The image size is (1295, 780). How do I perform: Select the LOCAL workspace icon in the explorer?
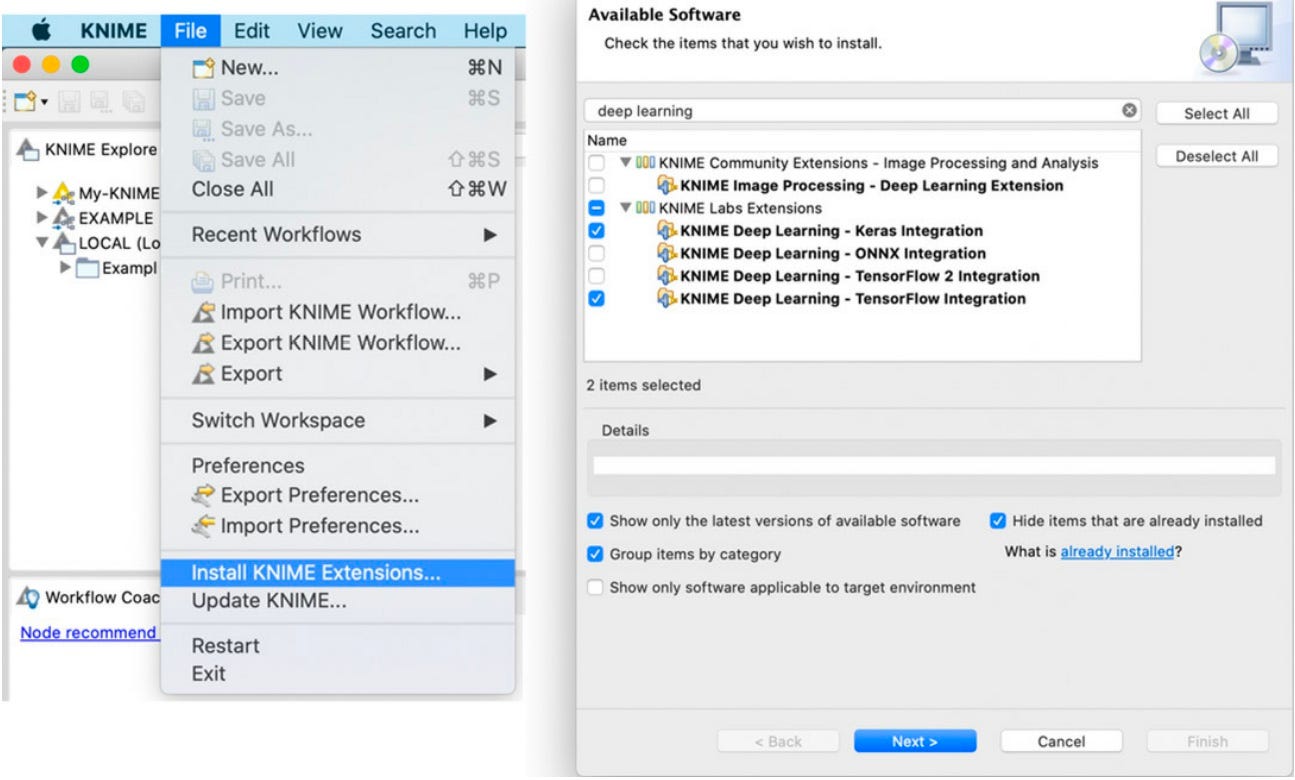(64, 243)
